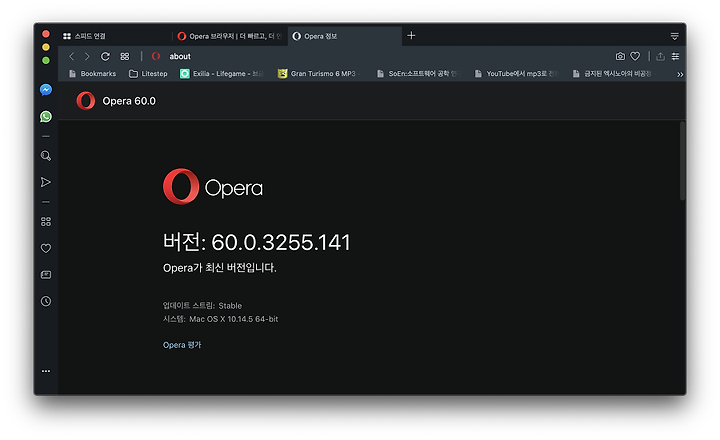The width and height of the screenshot is (720, 440).
Task: Open Facebook Messenger in the sidebar
Action: (x=46, y=90)
